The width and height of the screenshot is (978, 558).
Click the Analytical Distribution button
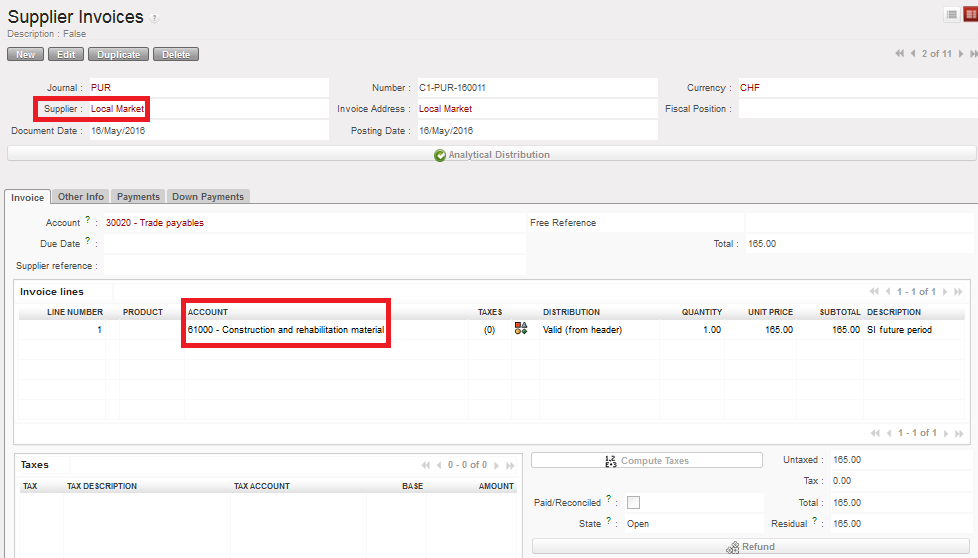pyautogui.click(x=491, y=155)
